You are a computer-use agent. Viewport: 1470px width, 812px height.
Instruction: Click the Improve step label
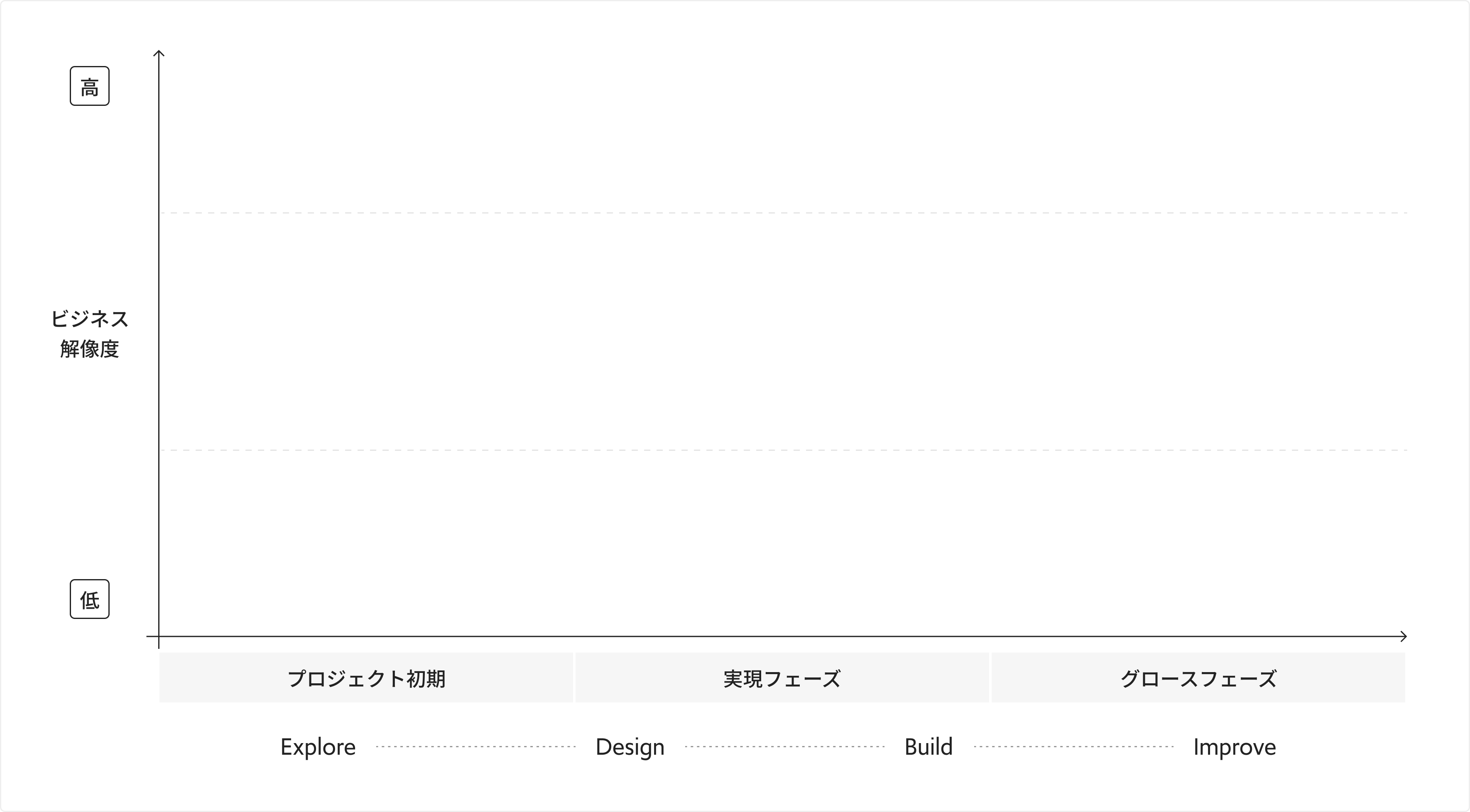(1234, 747)
